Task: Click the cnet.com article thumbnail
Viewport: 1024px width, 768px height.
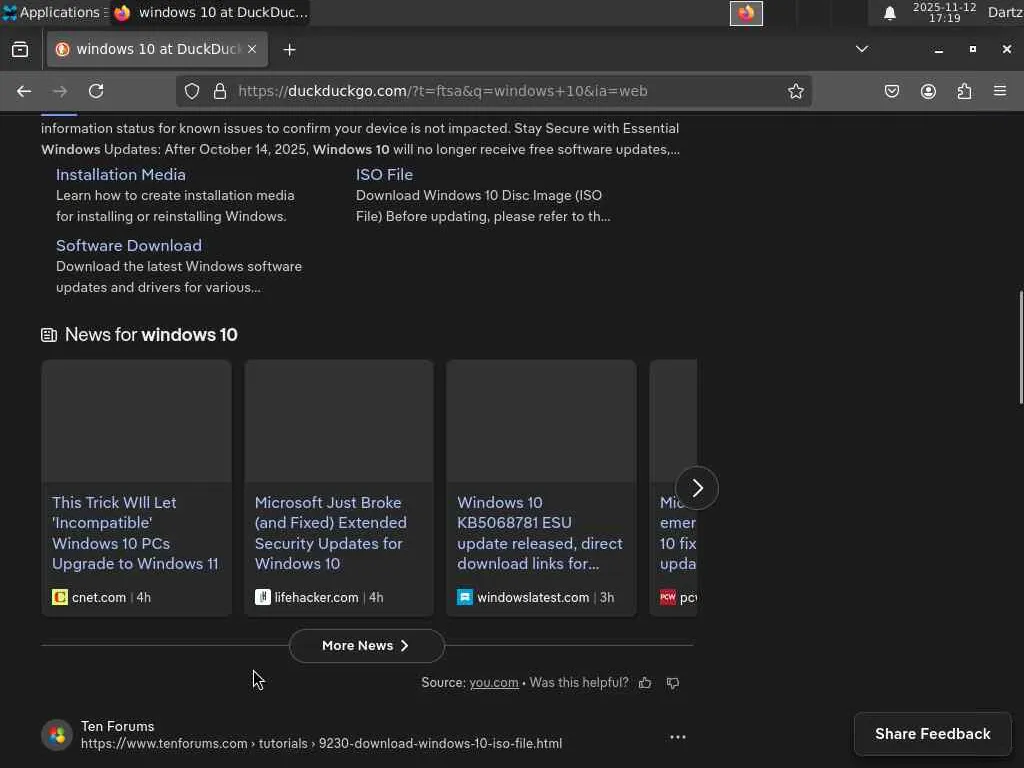Action: (x=136, y=421)
